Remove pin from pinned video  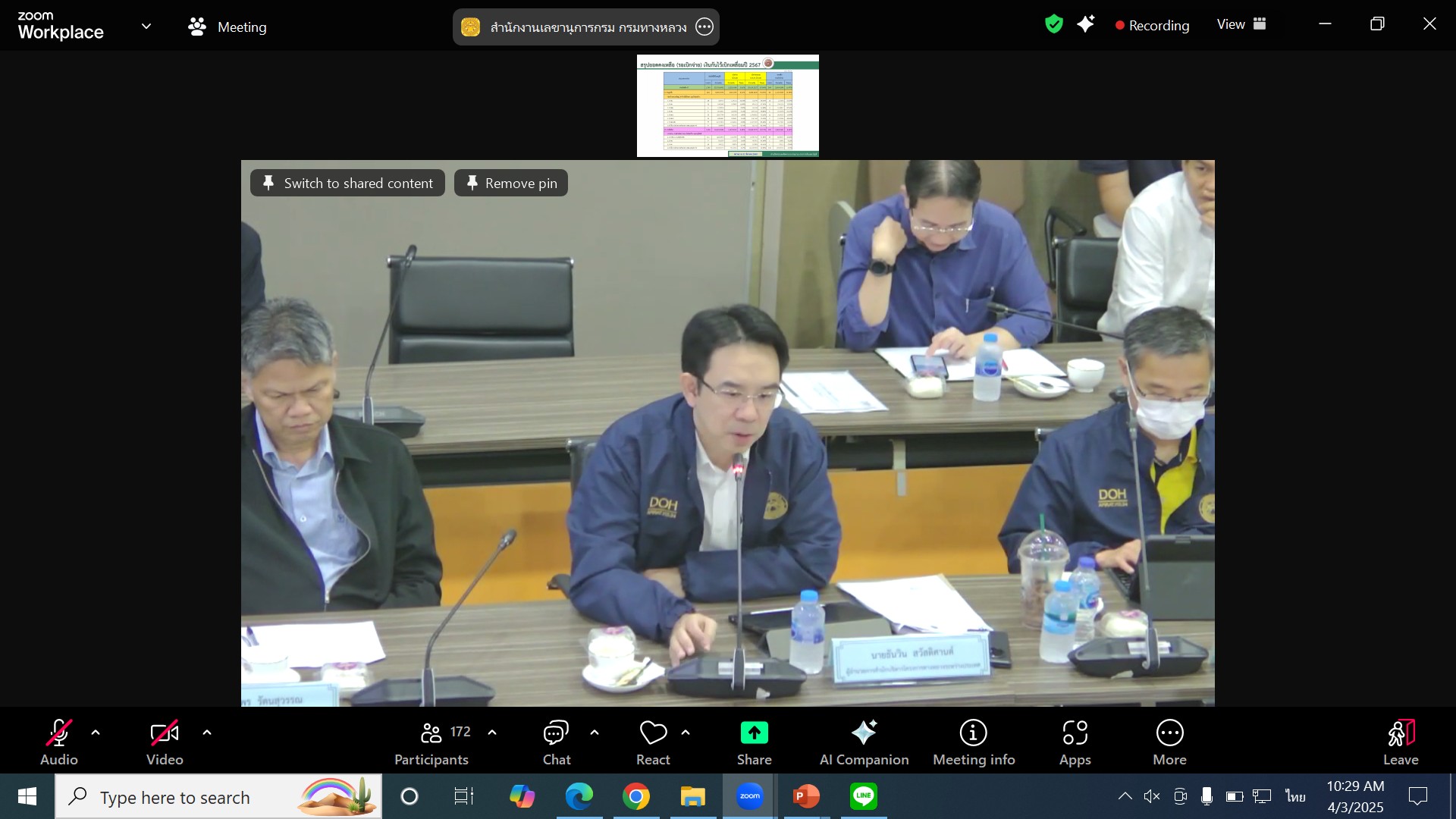pos(511,183)
